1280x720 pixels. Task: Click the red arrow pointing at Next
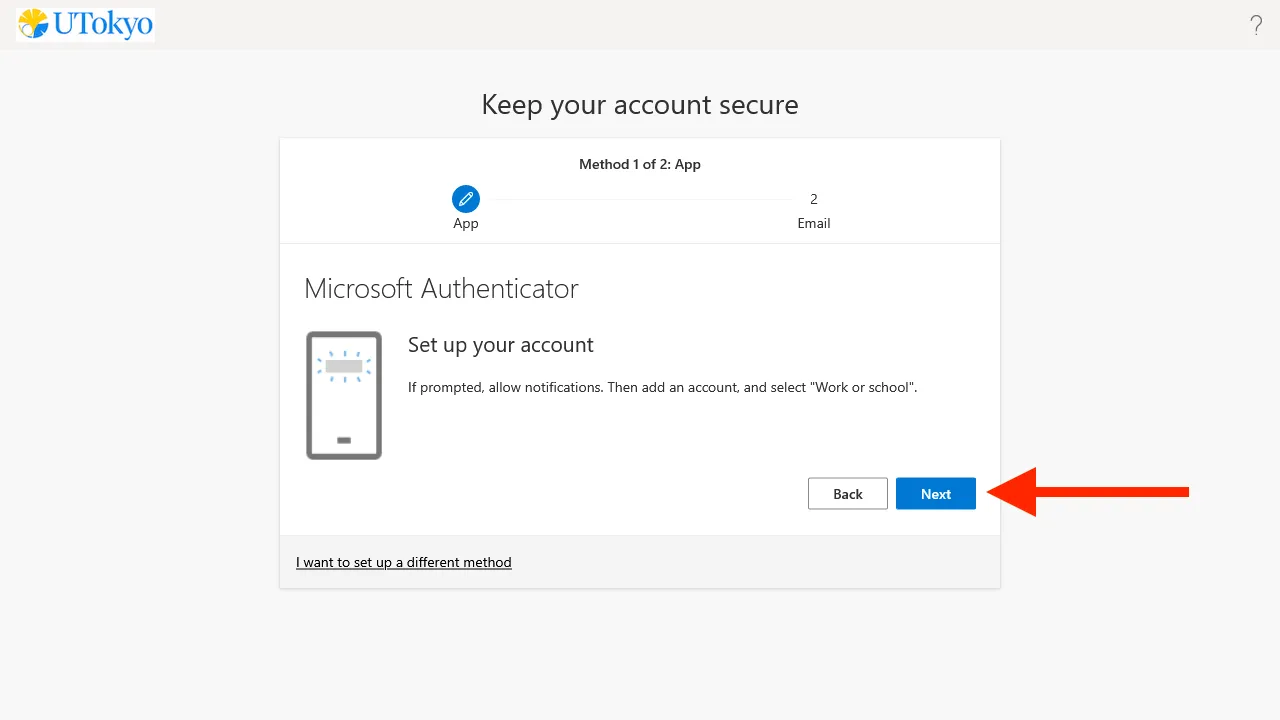pyautogui.click(x=1088, y=492)
